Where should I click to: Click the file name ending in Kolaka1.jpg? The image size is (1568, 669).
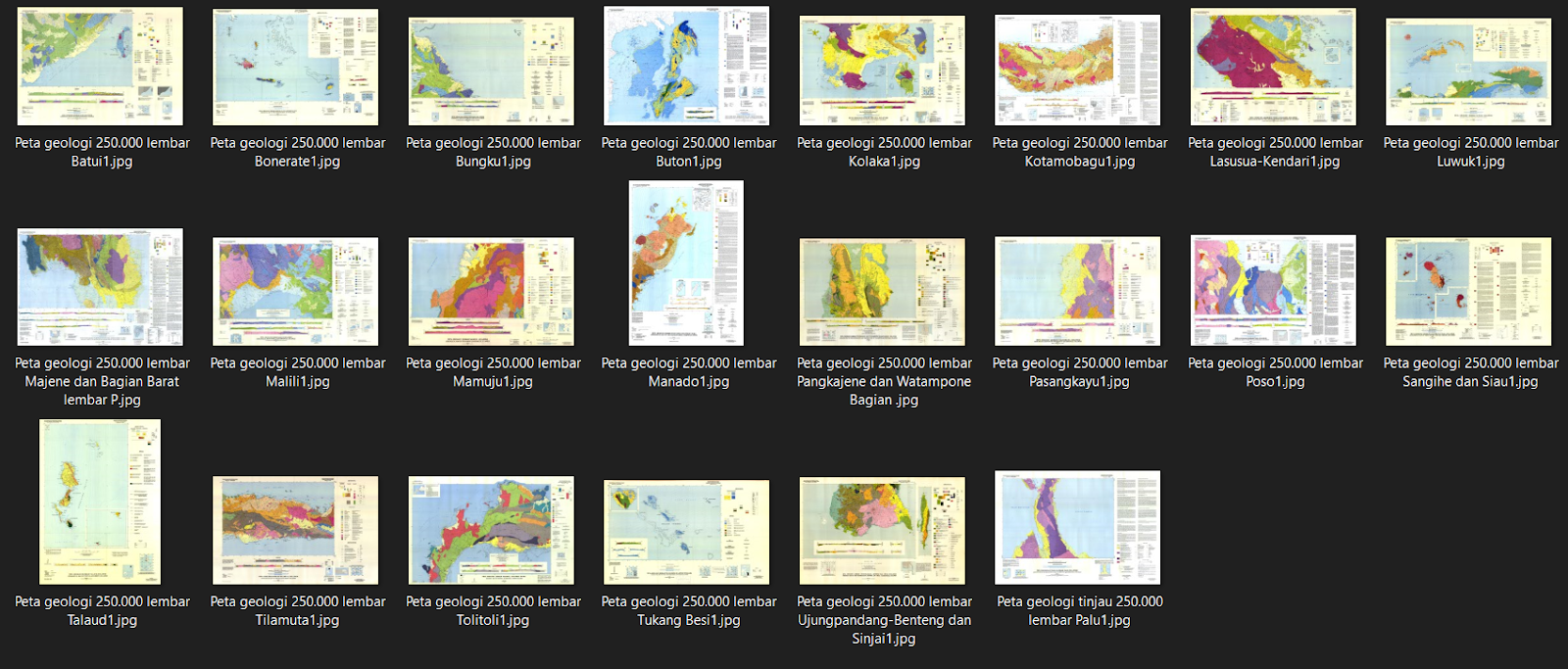tap(884, 152)
